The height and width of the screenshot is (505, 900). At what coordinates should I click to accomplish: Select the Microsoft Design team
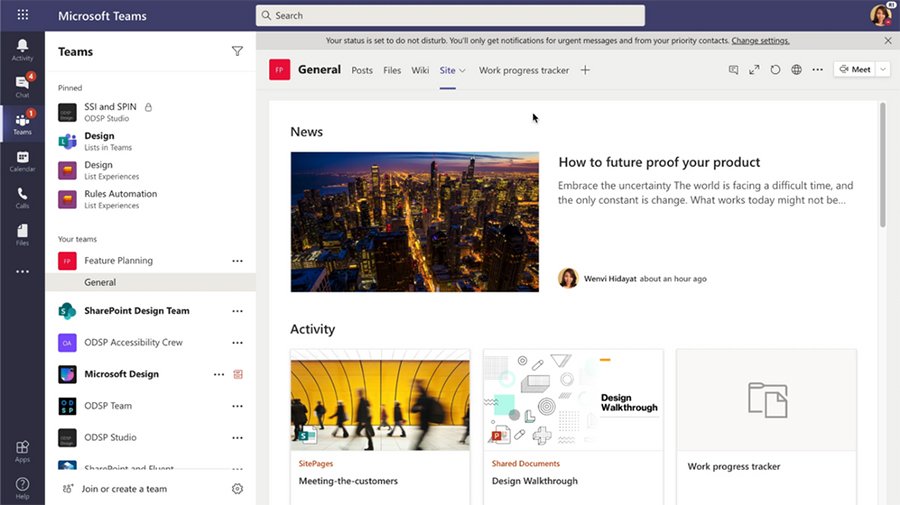[121, 374]
